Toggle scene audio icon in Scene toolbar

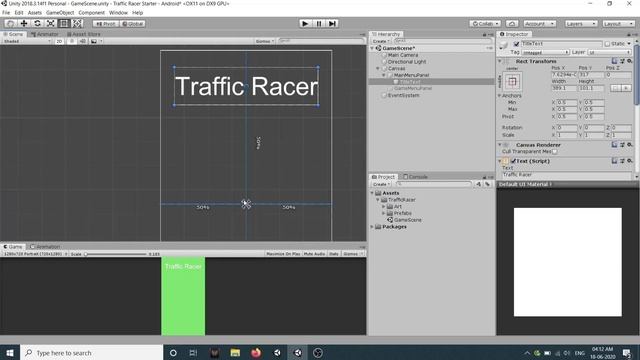(83, 41)
